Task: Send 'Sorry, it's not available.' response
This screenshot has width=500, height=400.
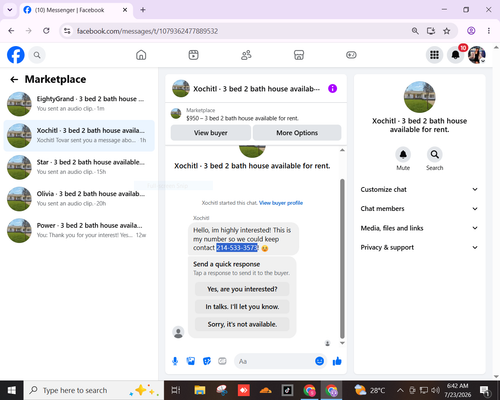Action: [x=242, y=324]
